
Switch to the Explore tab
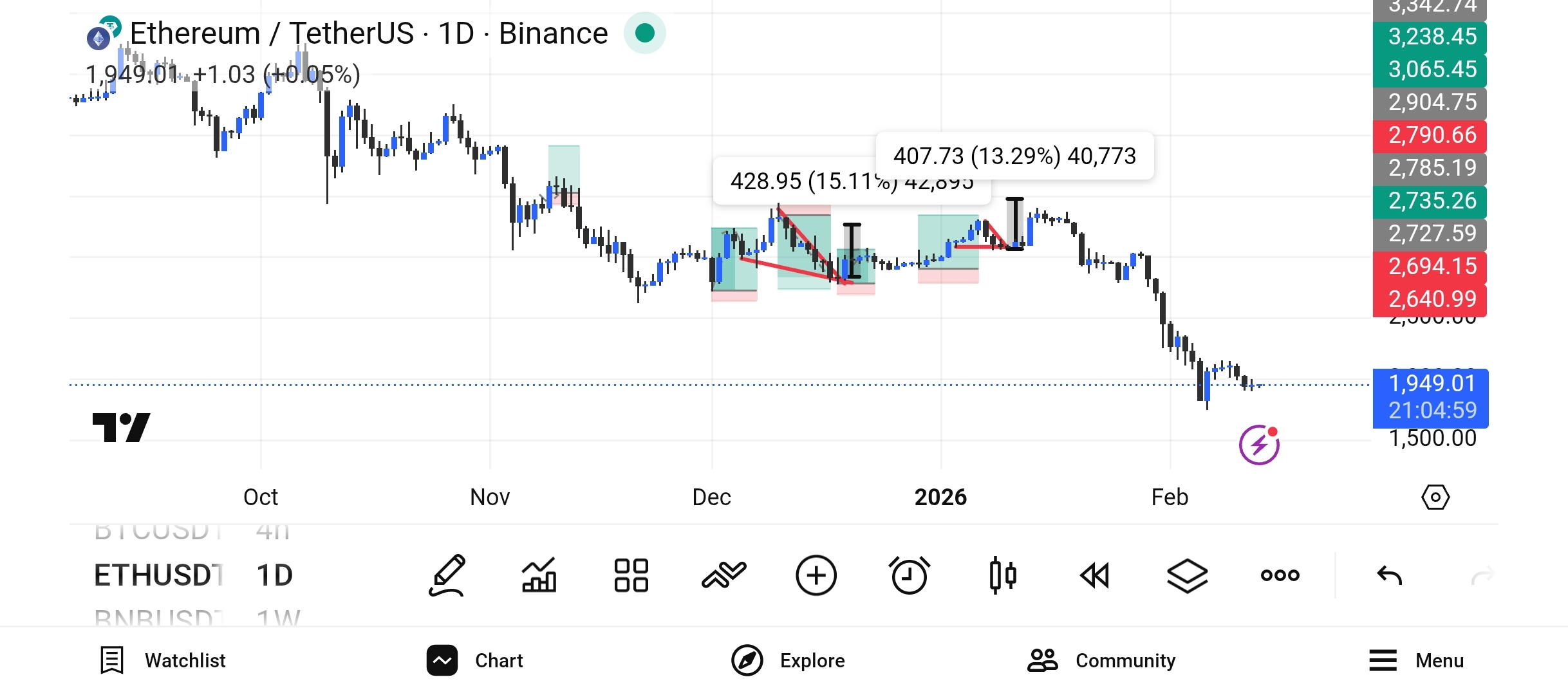(788, 660)
